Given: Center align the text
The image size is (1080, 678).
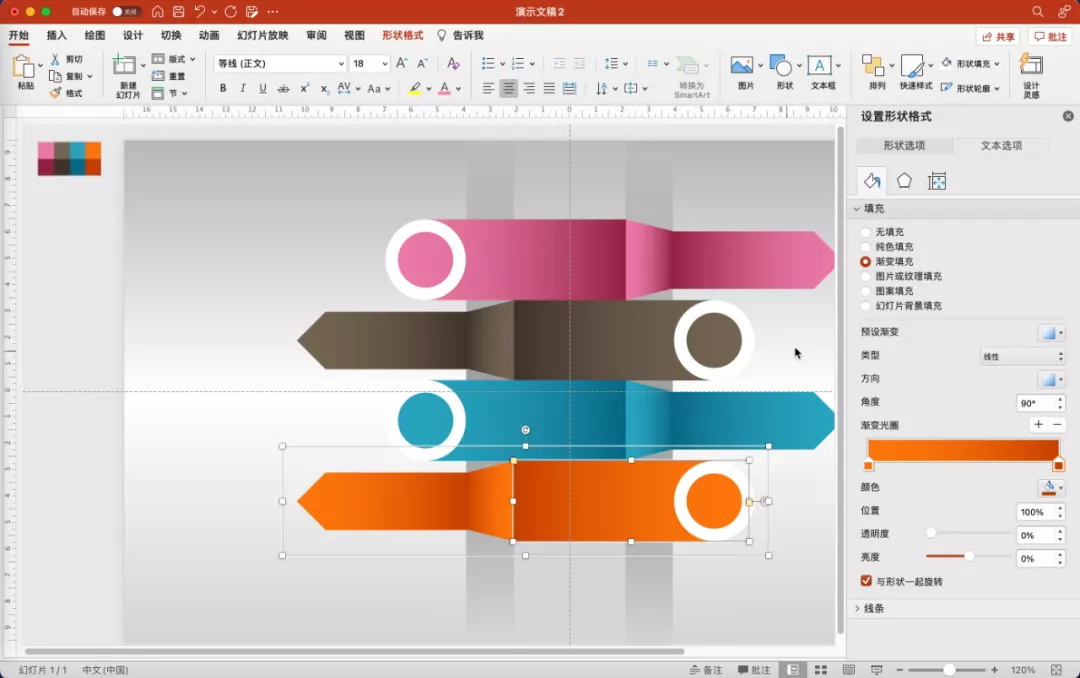Looking at the screenshot, I should (508, 88).
